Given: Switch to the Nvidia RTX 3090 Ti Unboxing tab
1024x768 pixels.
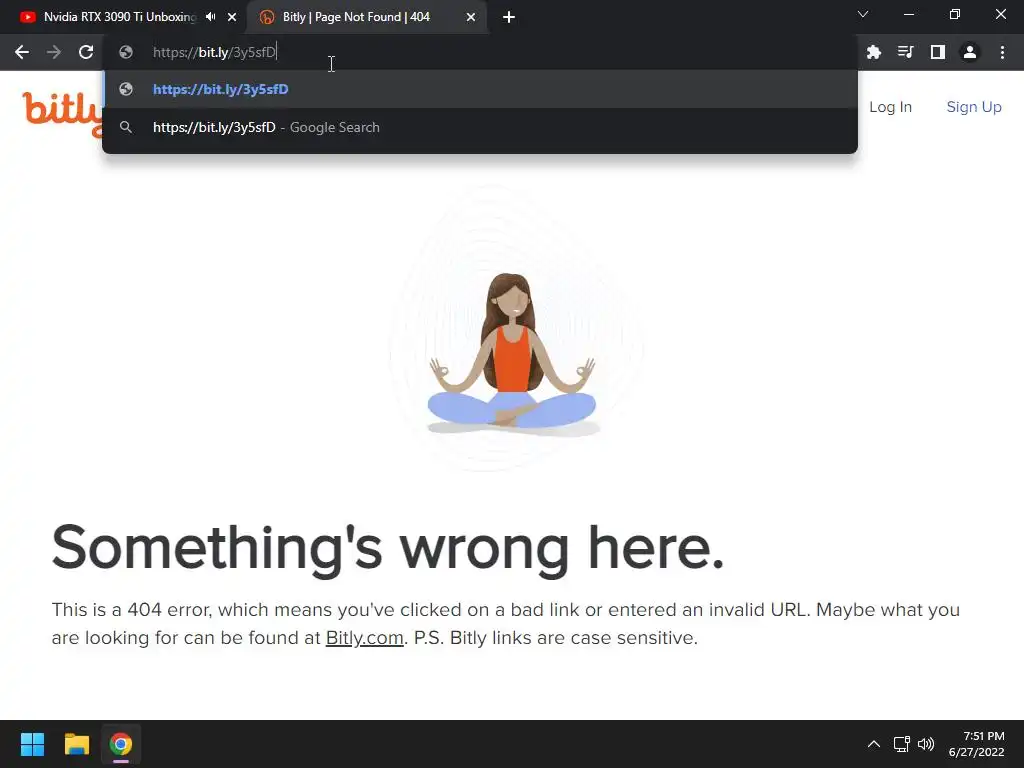Looking at the screenshot, I should (x=120, y=17).
